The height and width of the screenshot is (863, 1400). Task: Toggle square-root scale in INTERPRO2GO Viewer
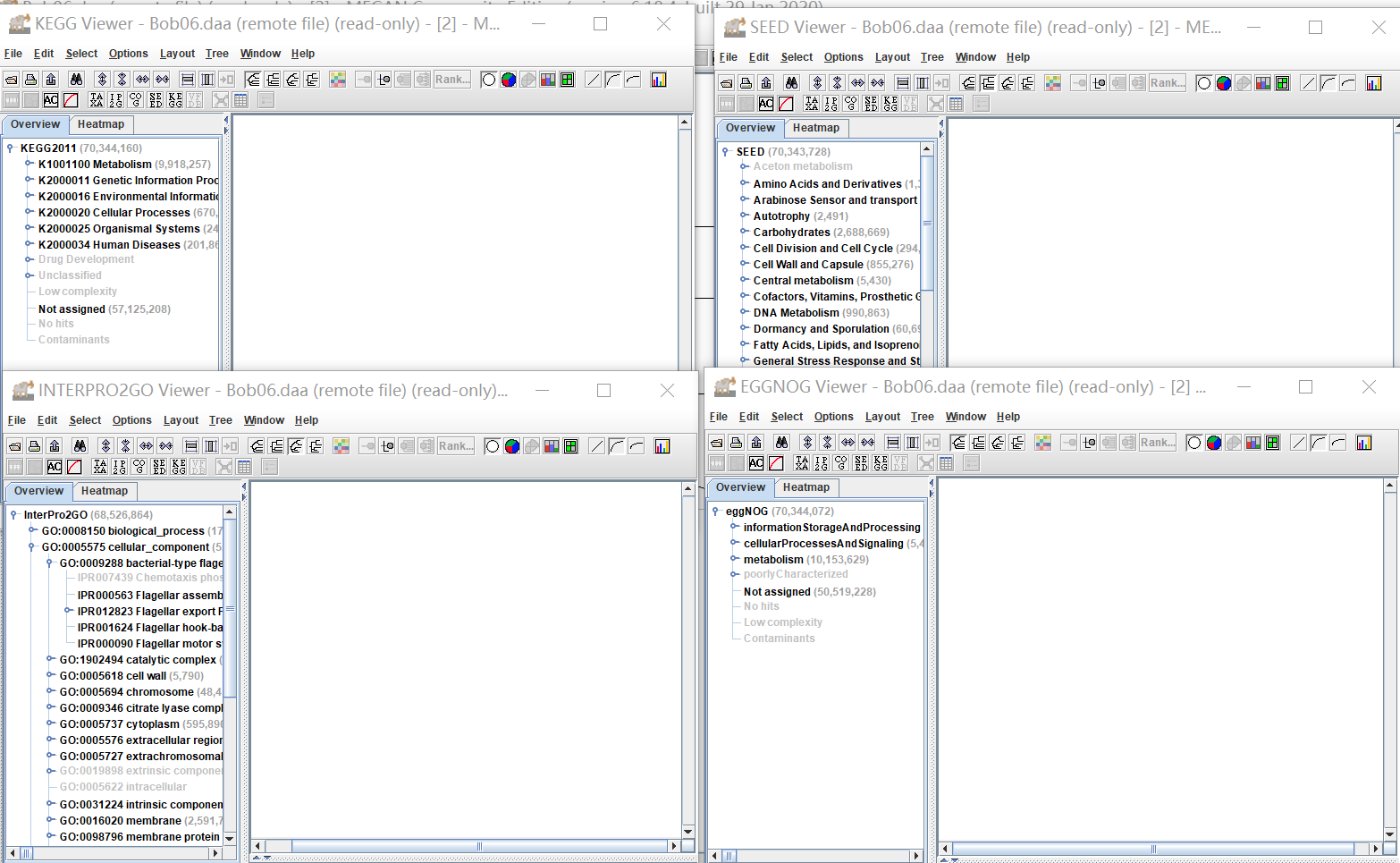[x=616, y=446]
